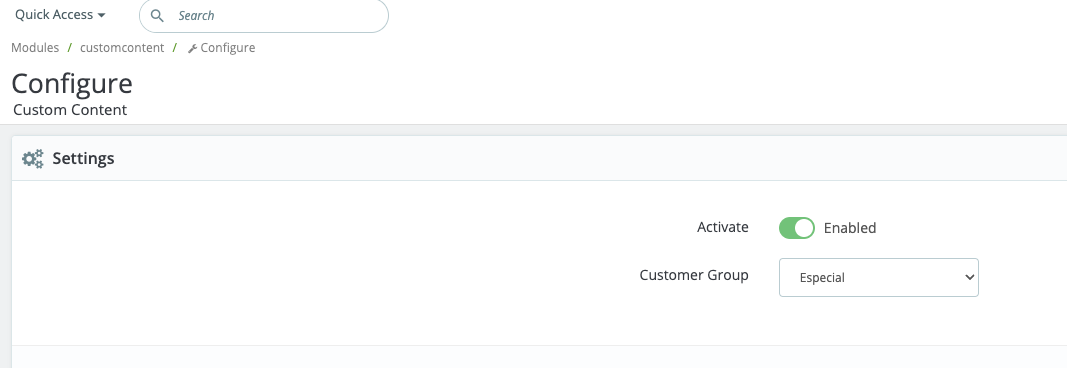
Task: Select the Especial value in the combo box
Action: 822,278
